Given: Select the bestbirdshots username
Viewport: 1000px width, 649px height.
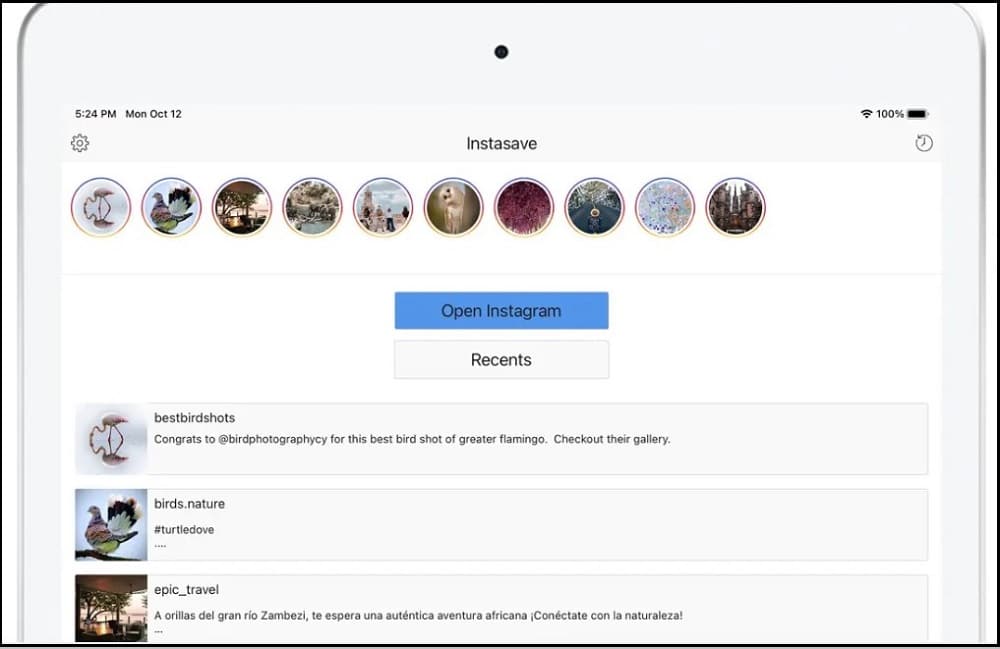Looking at the screenshot, I should (x=195, y=418).
